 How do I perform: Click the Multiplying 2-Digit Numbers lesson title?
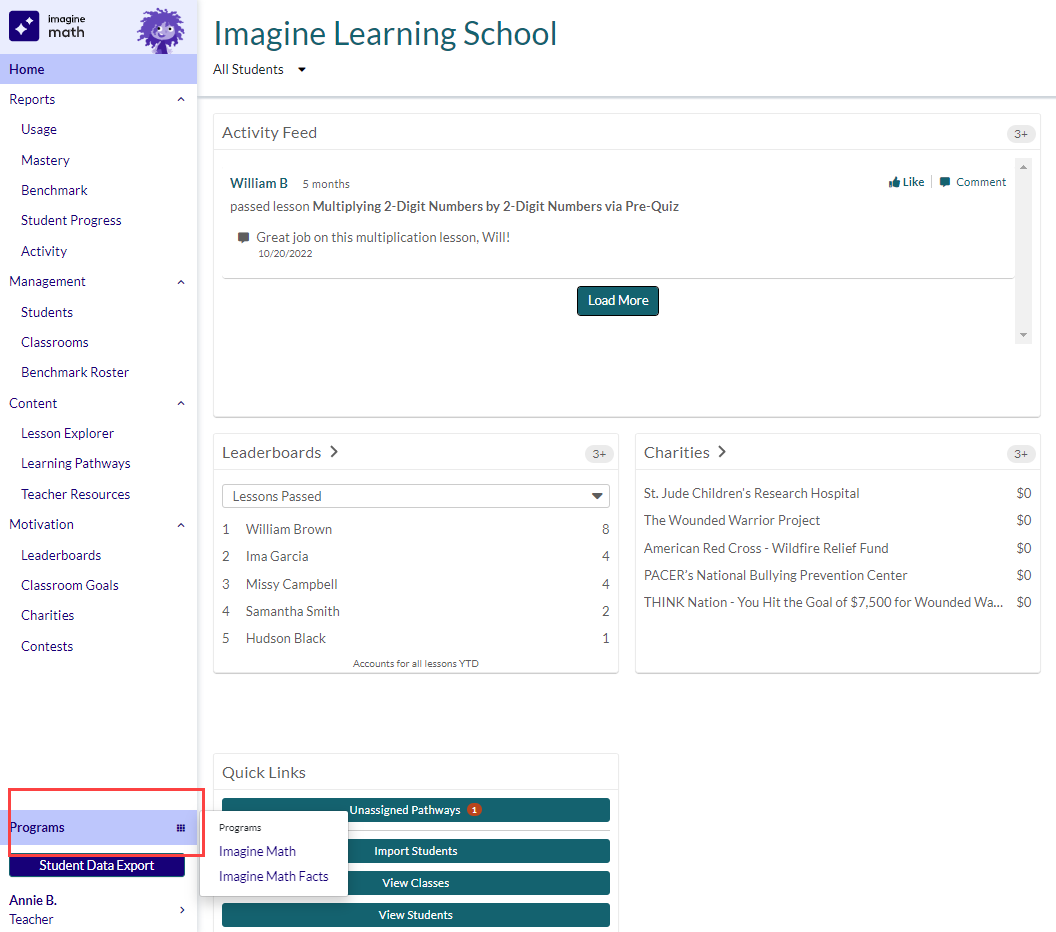coord(495,206)
